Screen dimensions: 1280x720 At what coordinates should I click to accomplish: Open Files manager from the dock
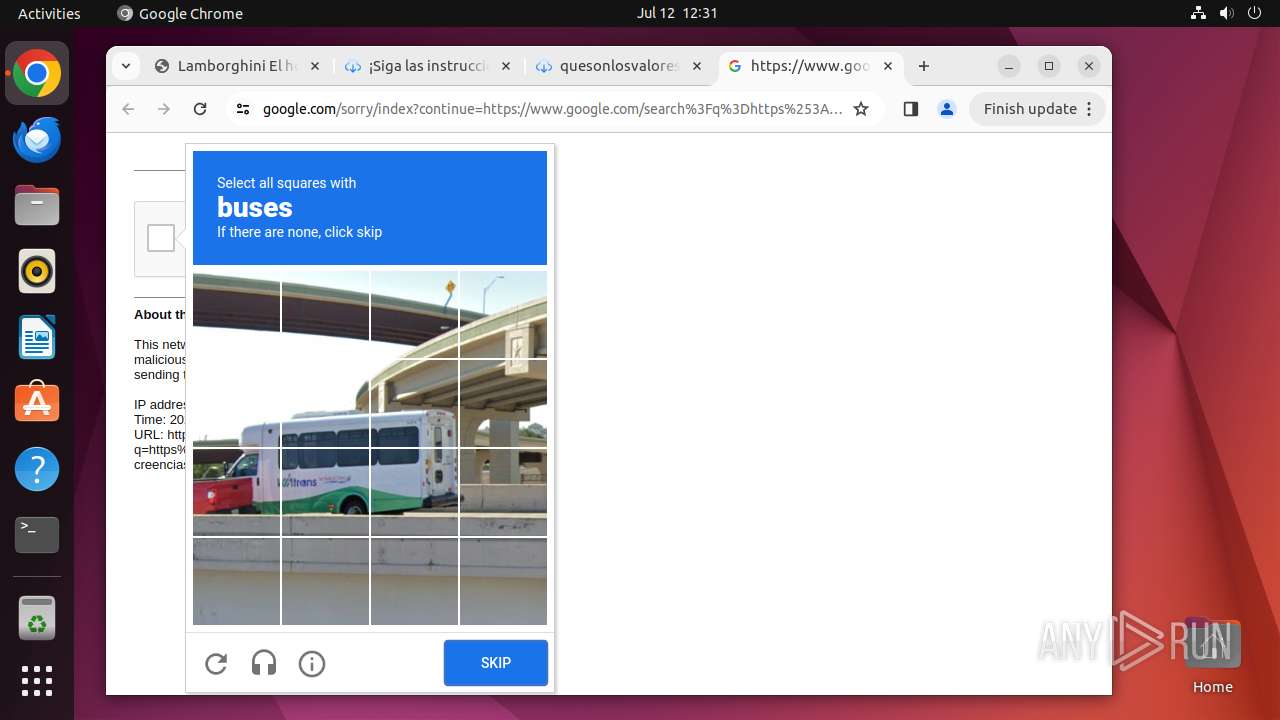pyautogui.click(x=37, y=206)
